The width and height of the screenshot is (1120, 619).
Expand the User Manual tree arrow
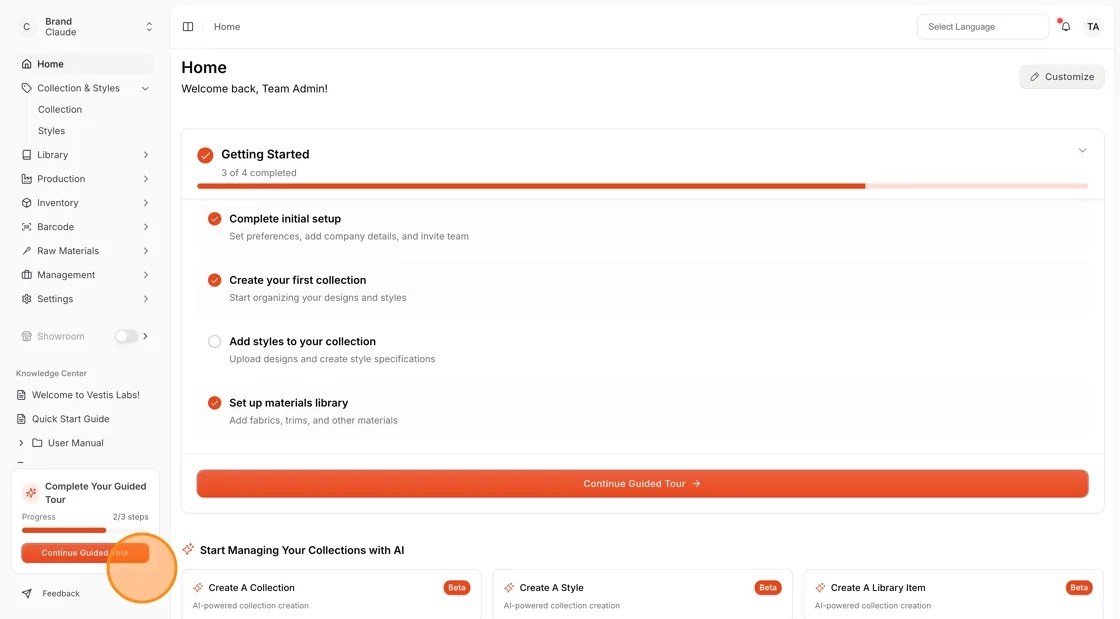point(21,443)
